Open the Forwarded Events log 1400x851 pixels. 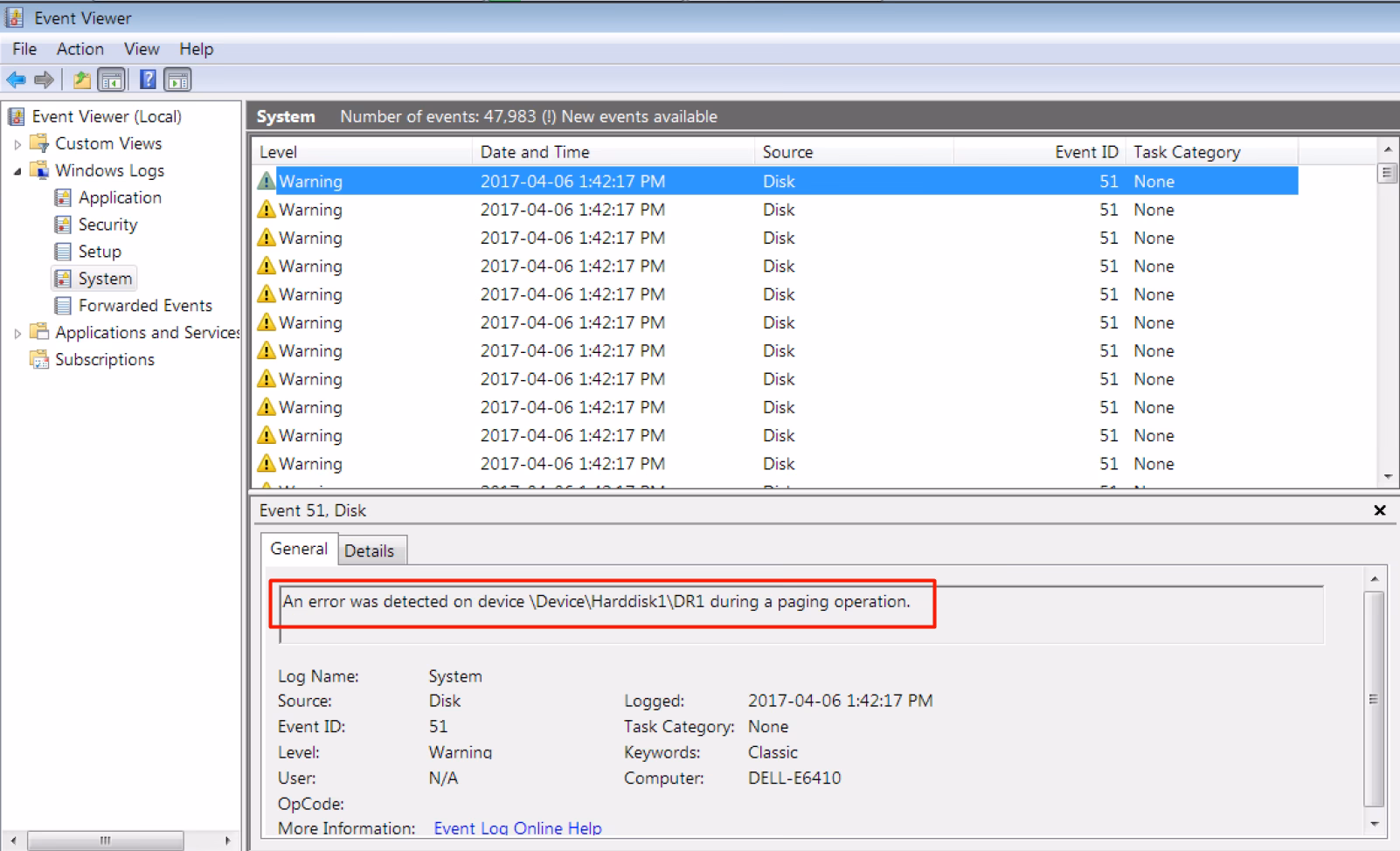(145, 306)
